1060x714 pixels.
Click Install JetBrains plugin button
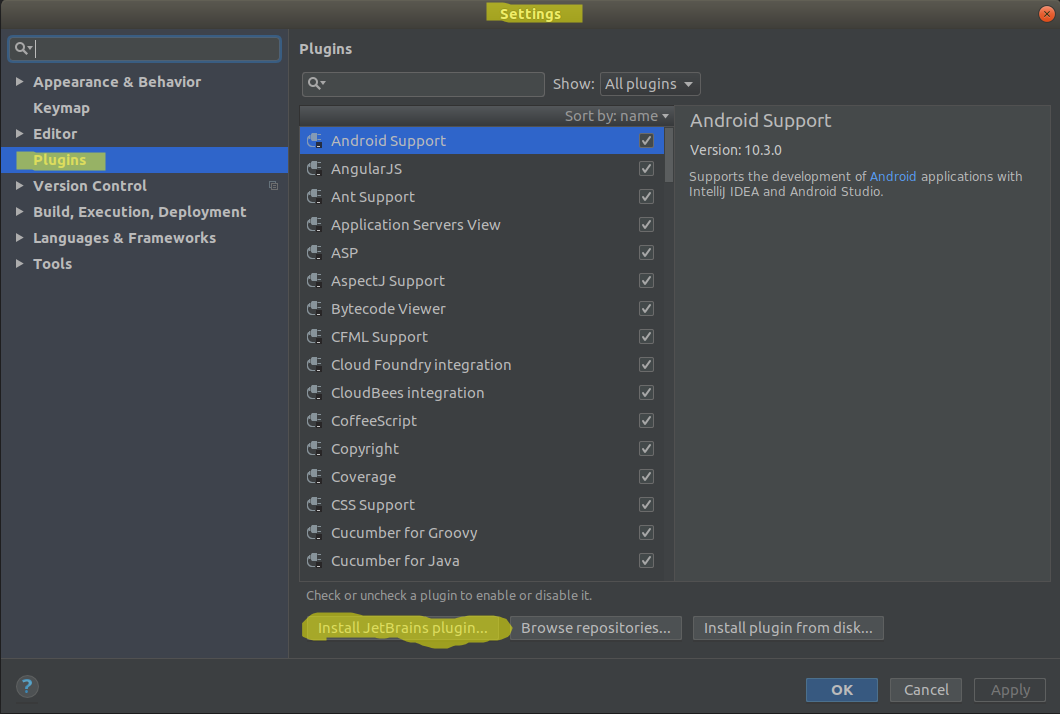(x=403, y=627)
